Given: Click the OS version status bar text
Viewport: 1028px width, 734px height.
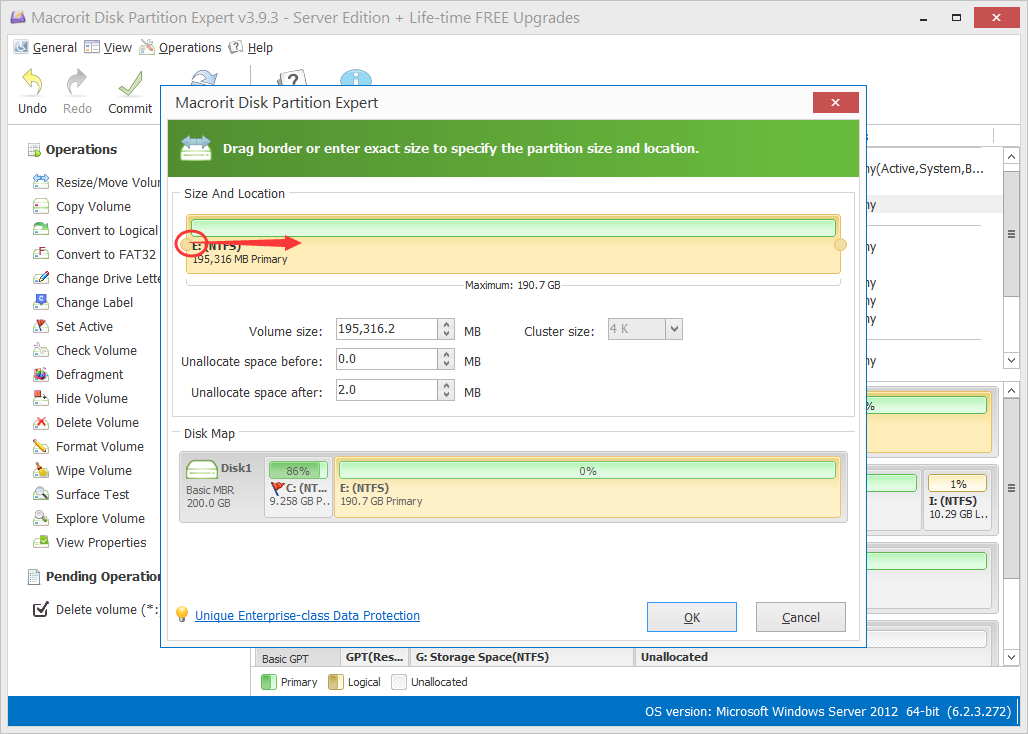Looking at the screenshot, I should click(828, 711).
